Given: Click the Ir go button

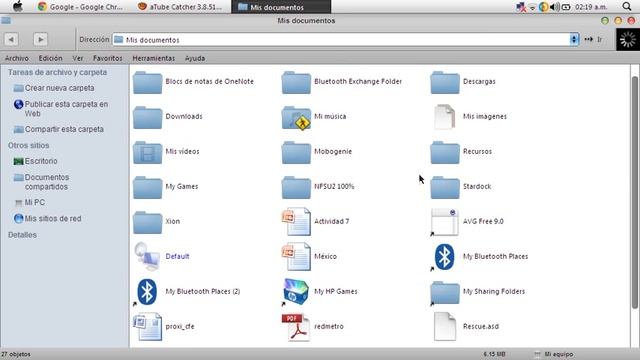Looking at the screenshot, I should [594, 40].
